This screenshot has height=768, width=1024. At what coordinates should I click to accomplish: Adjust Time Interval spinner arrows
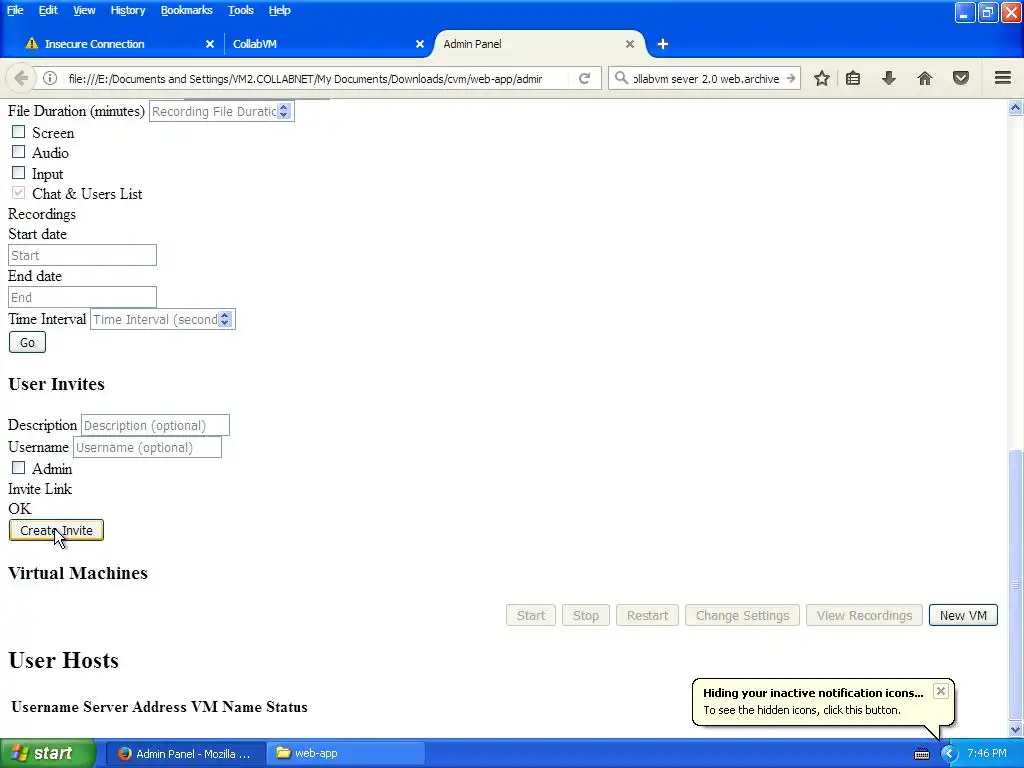pyautogui.click(x=225, y=319)
